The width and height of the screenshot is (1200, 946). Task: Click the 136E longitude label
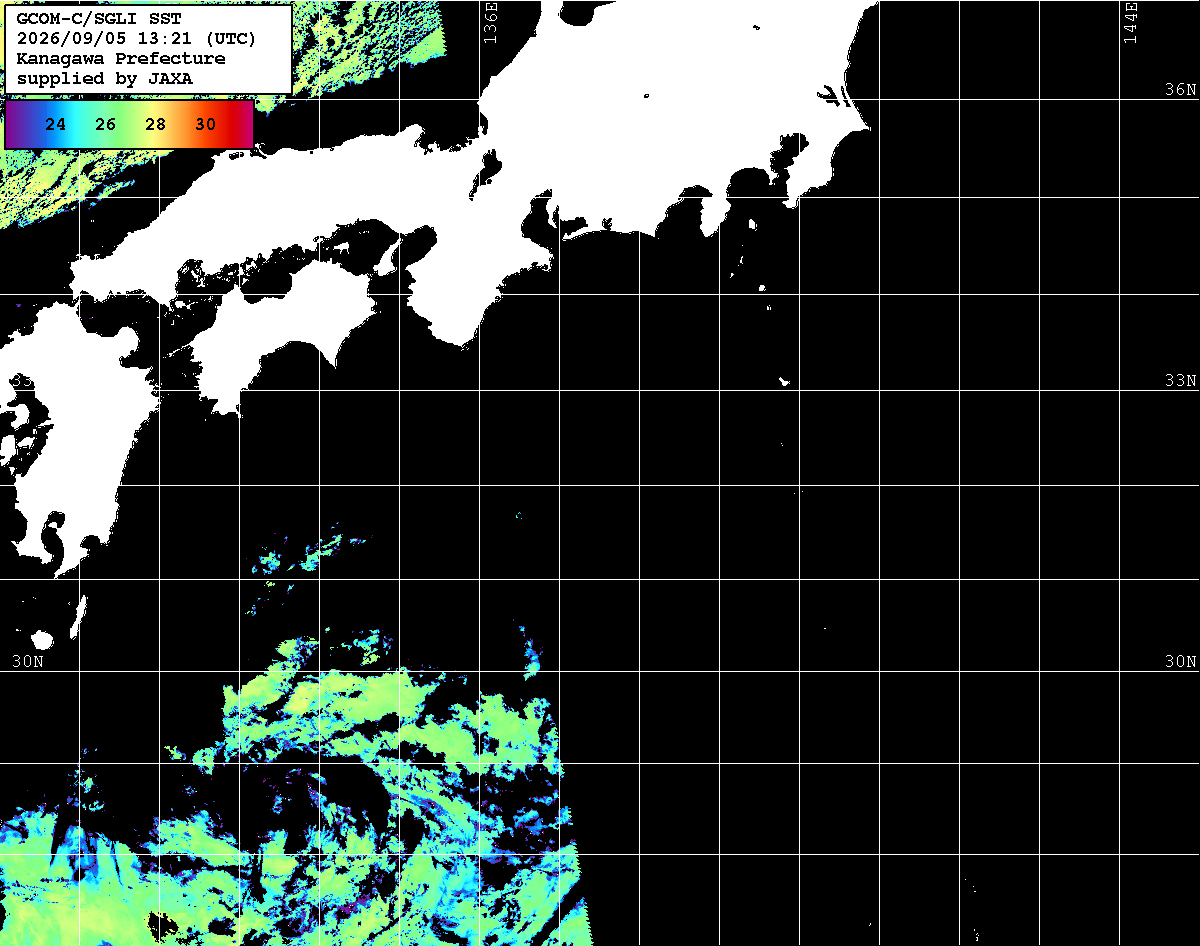point(490,22)
